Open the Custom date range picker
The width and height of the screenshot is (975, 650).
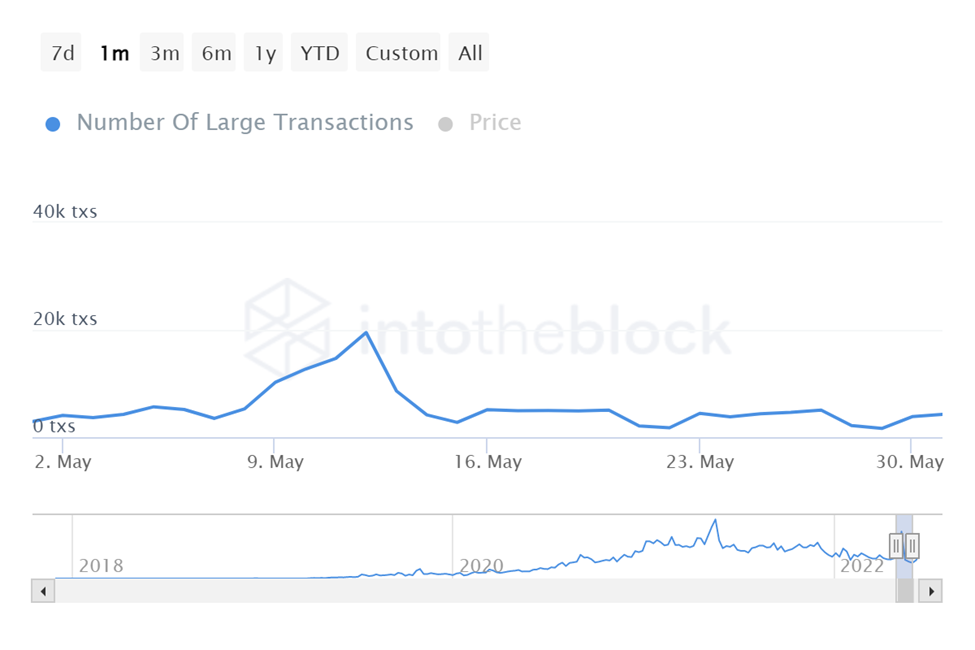(x=401, y=53)
